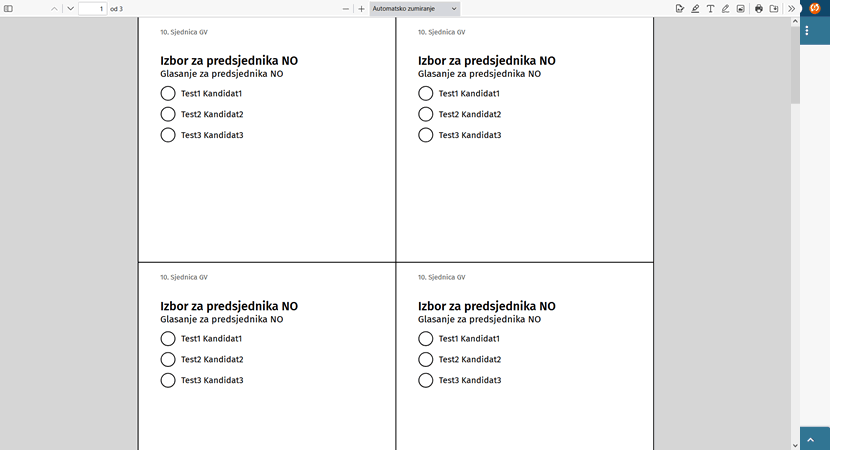Select Test2 Kandidat2 in top-right ballot
Image resolution: width=860 pixels, height=450 pixels.
click(426, 114)
